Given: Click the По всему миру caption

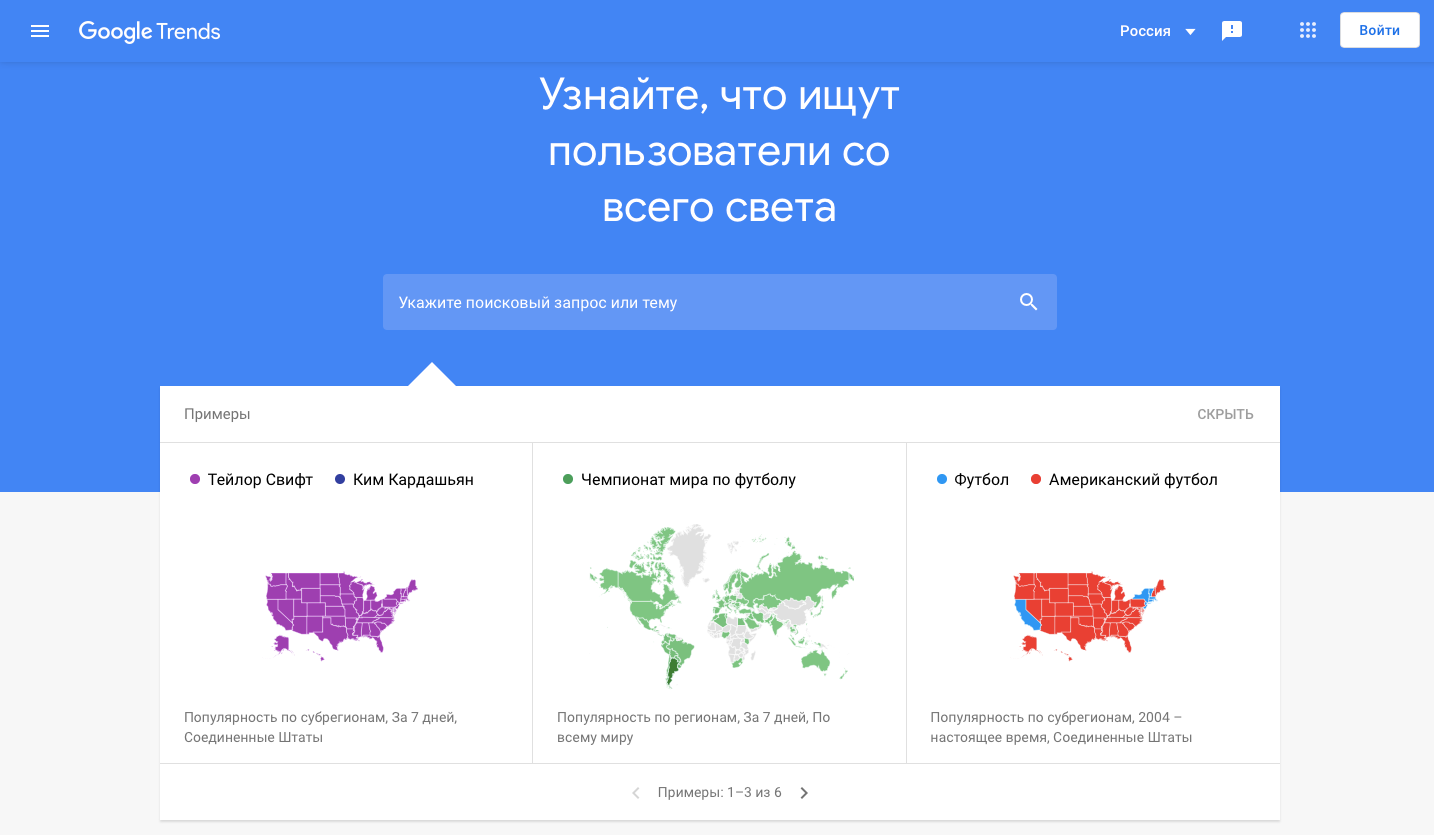Looking at the screenshot, I should coord(693,727).
